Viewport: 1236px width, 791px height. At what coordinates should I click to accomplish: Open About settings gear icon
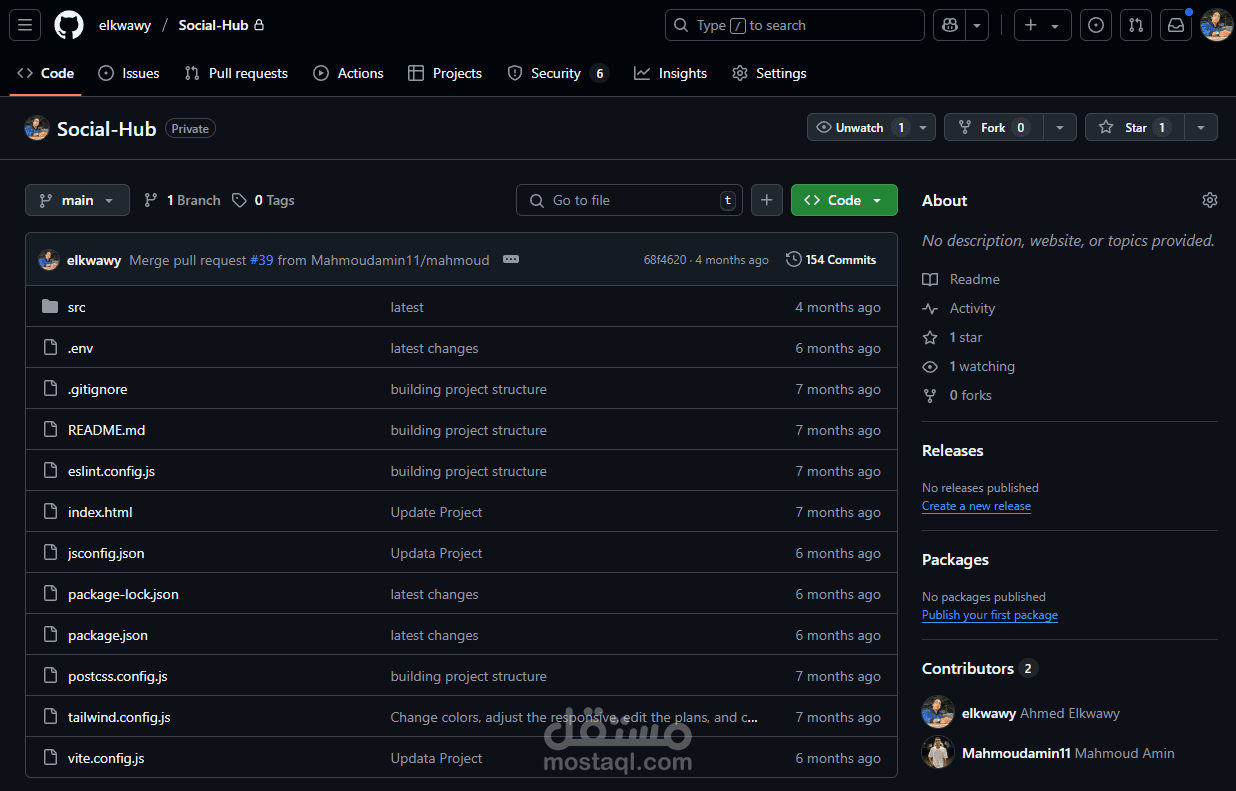pyautogui.click(x=1210, y=200)
